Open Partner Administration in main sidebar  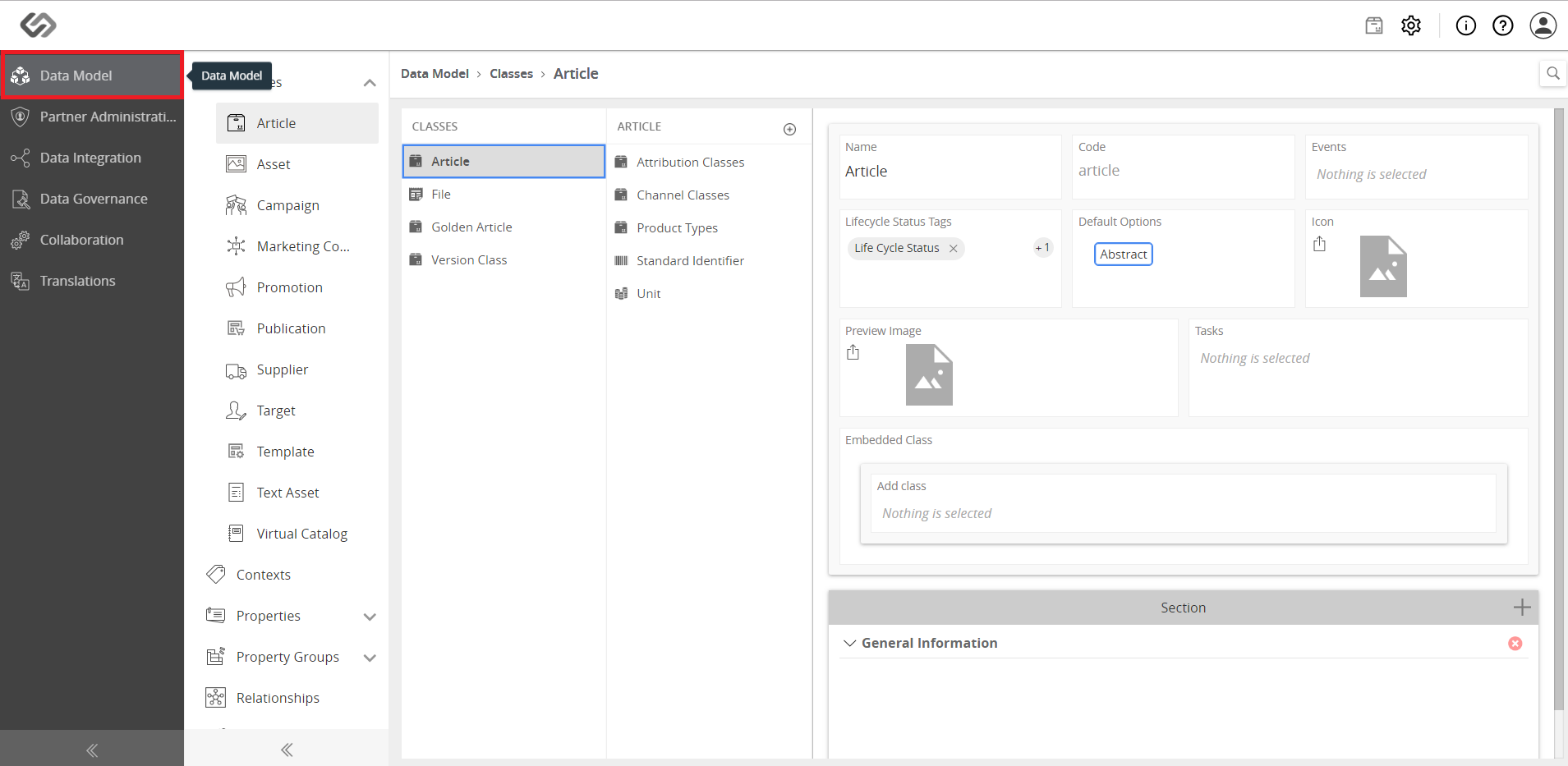pyautogui.click(x=92, y=117)
